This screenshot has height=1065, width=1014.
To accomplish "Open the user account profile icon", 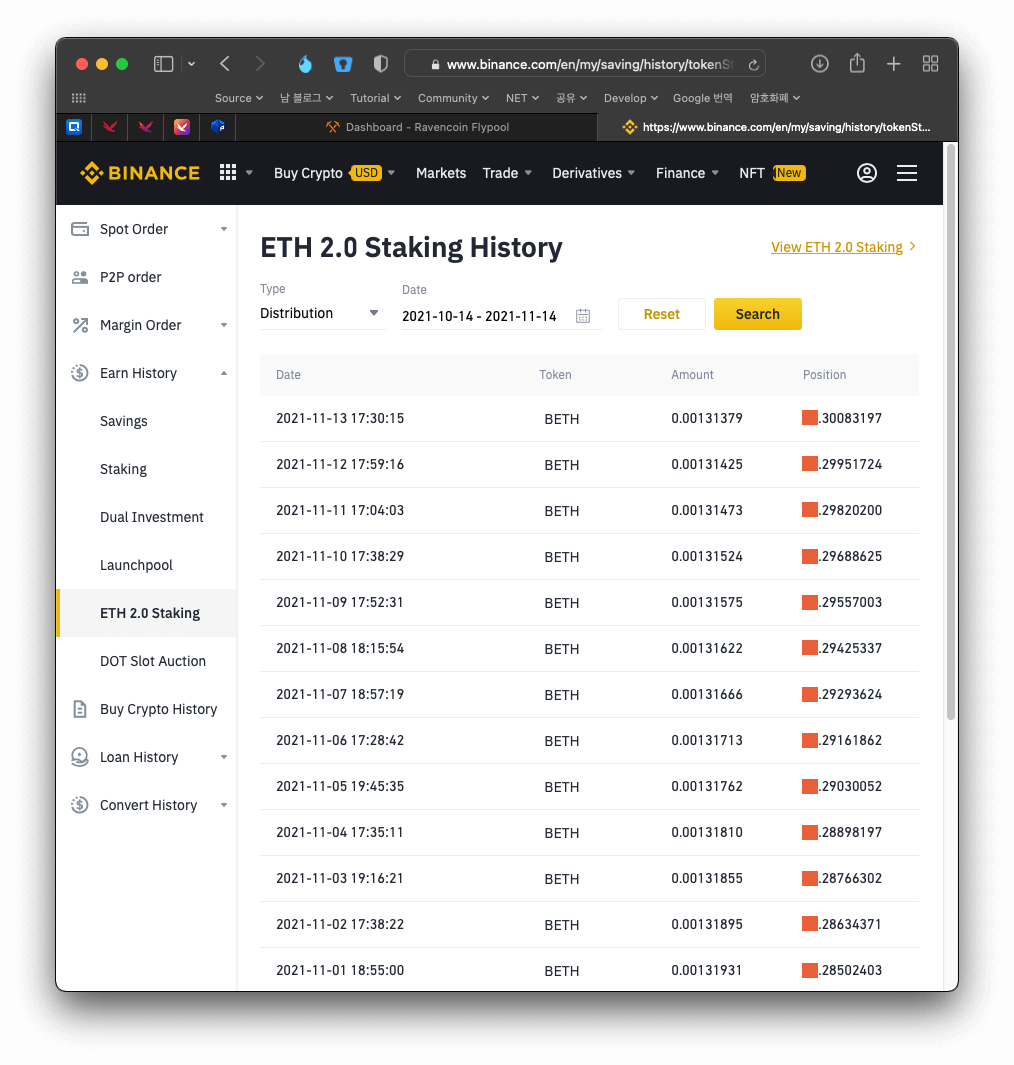I will 867,173.
